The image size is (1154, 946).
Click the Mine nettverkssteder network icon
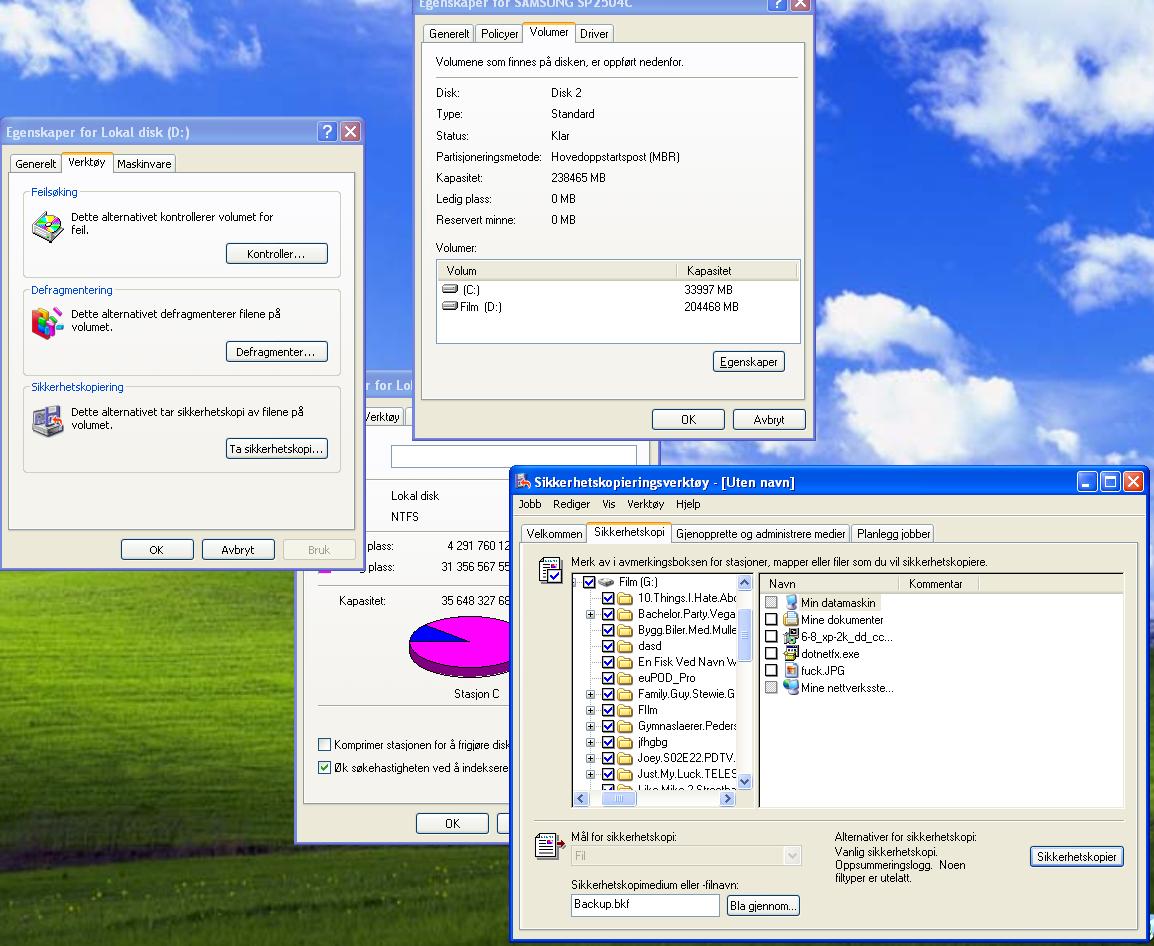(x=791, y=687)
